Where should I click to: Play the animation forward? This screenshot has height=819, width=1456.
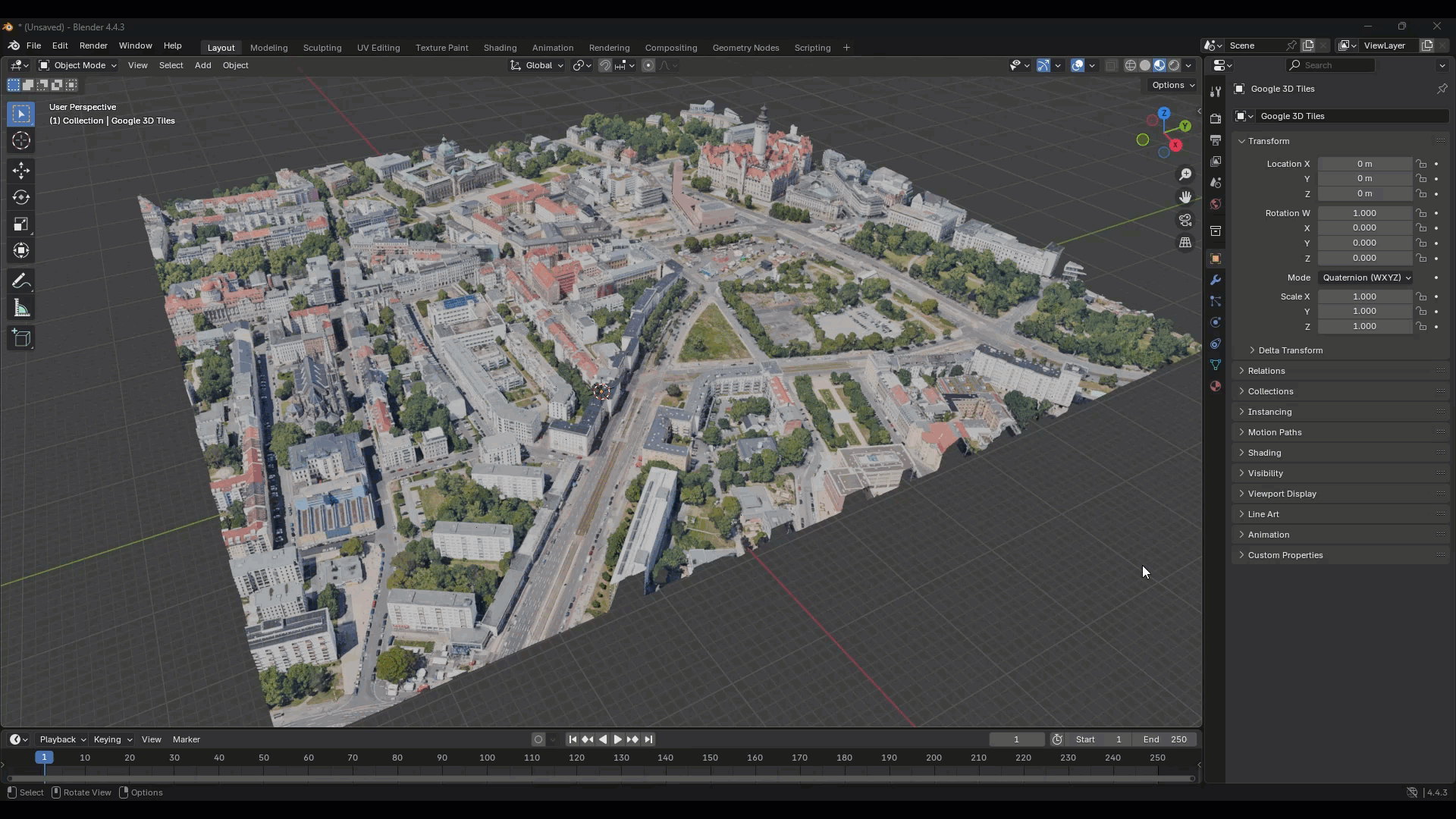pos(617,739)
